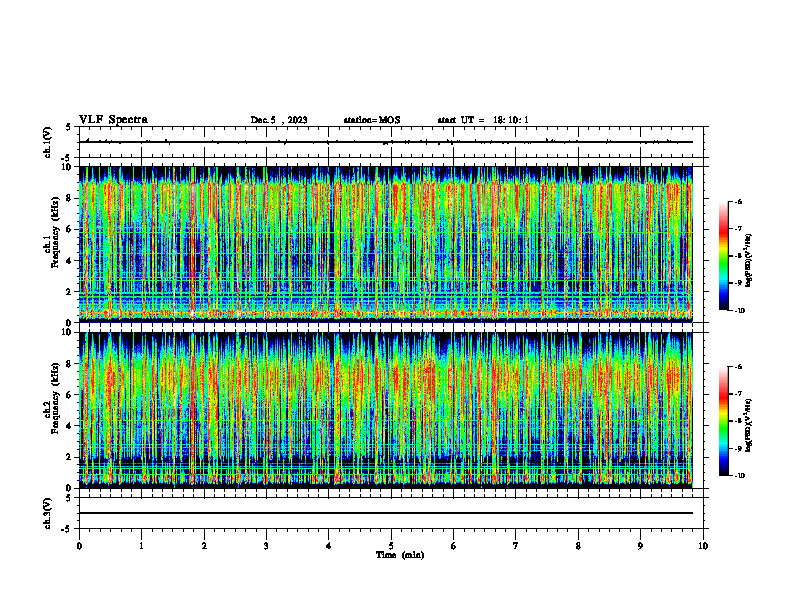
Task: Click the "start UT = 18:10:1" header text
Action: 483,120
